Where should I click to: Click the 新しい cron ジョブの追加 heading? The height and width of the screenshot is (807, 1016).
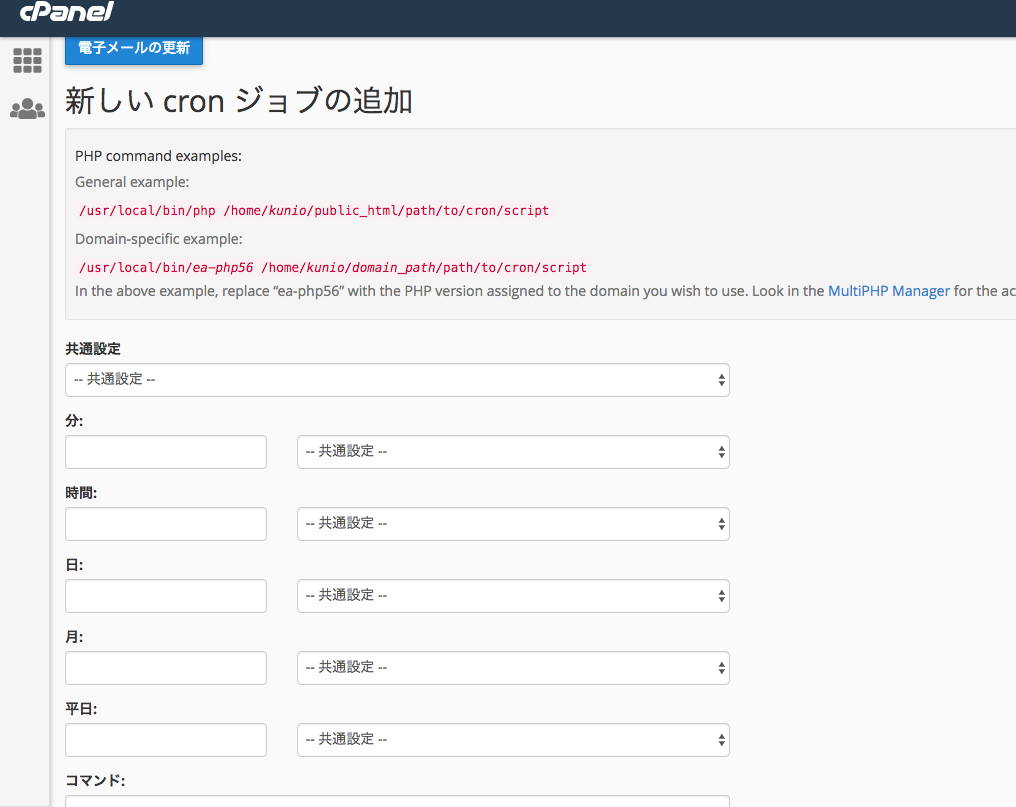click(238, 101)
